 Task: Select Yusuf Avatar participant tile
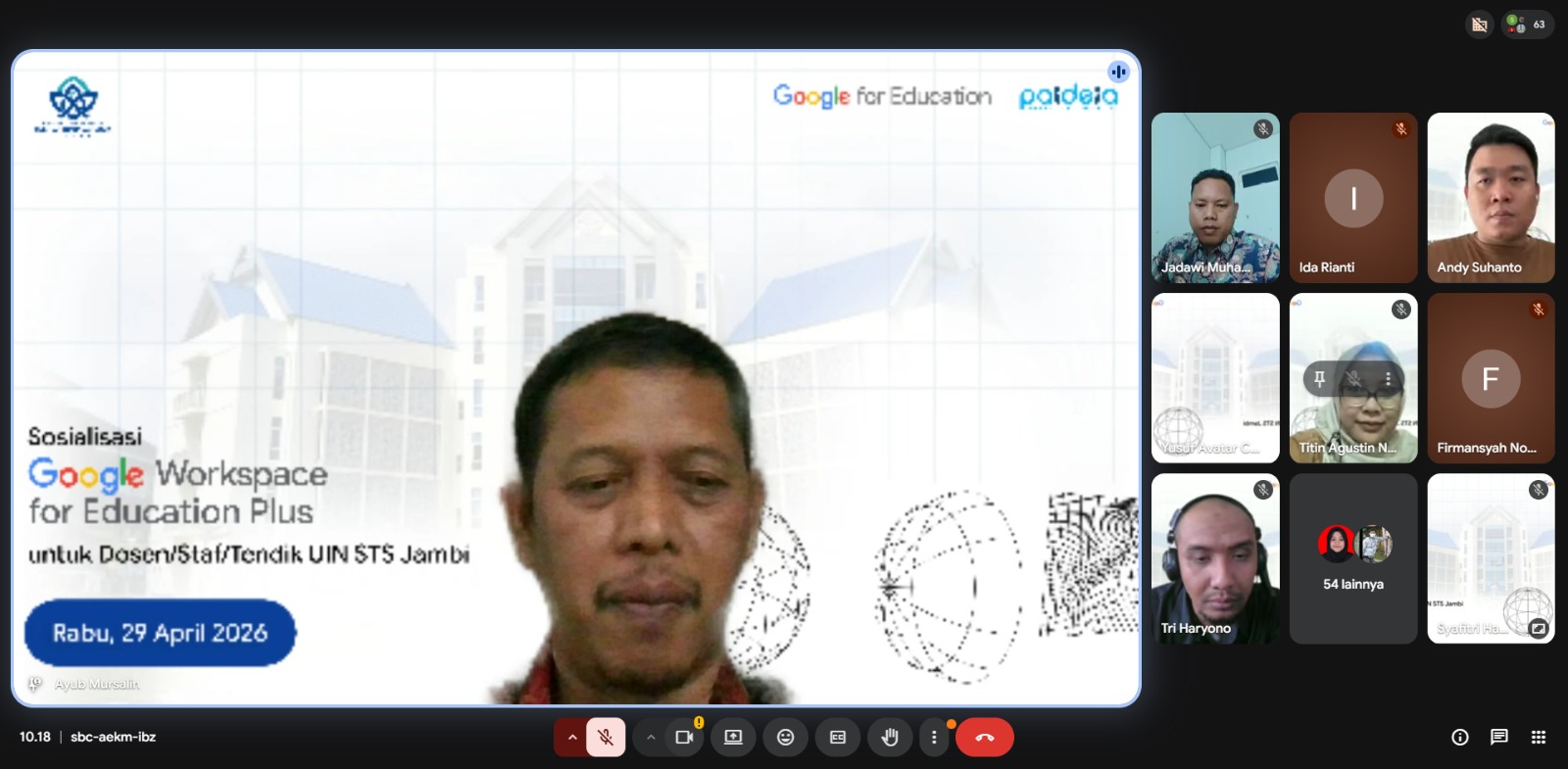[x=1215, y=378]
